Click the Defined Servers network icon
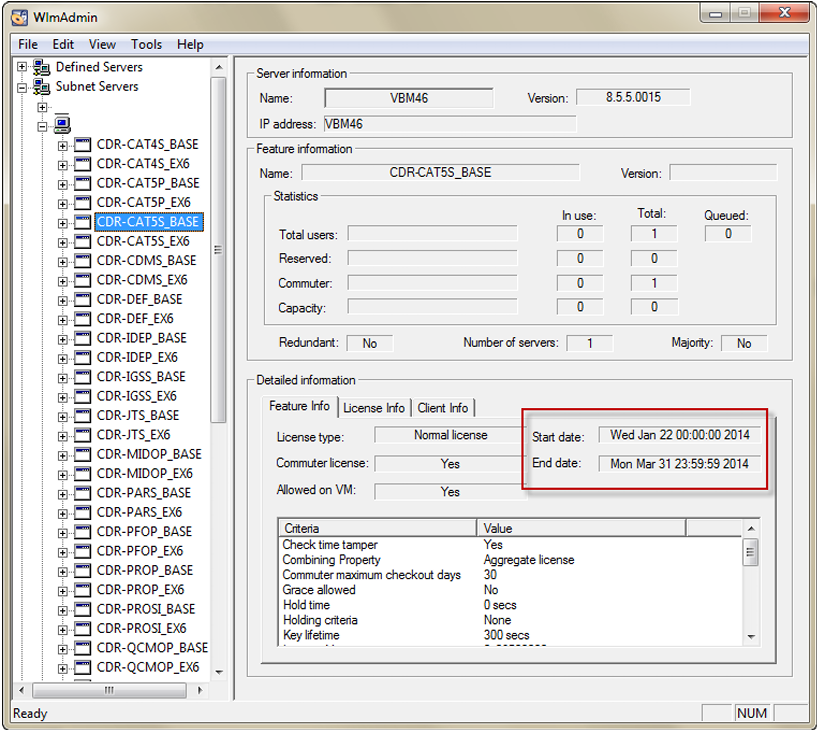 coord(42,67)
